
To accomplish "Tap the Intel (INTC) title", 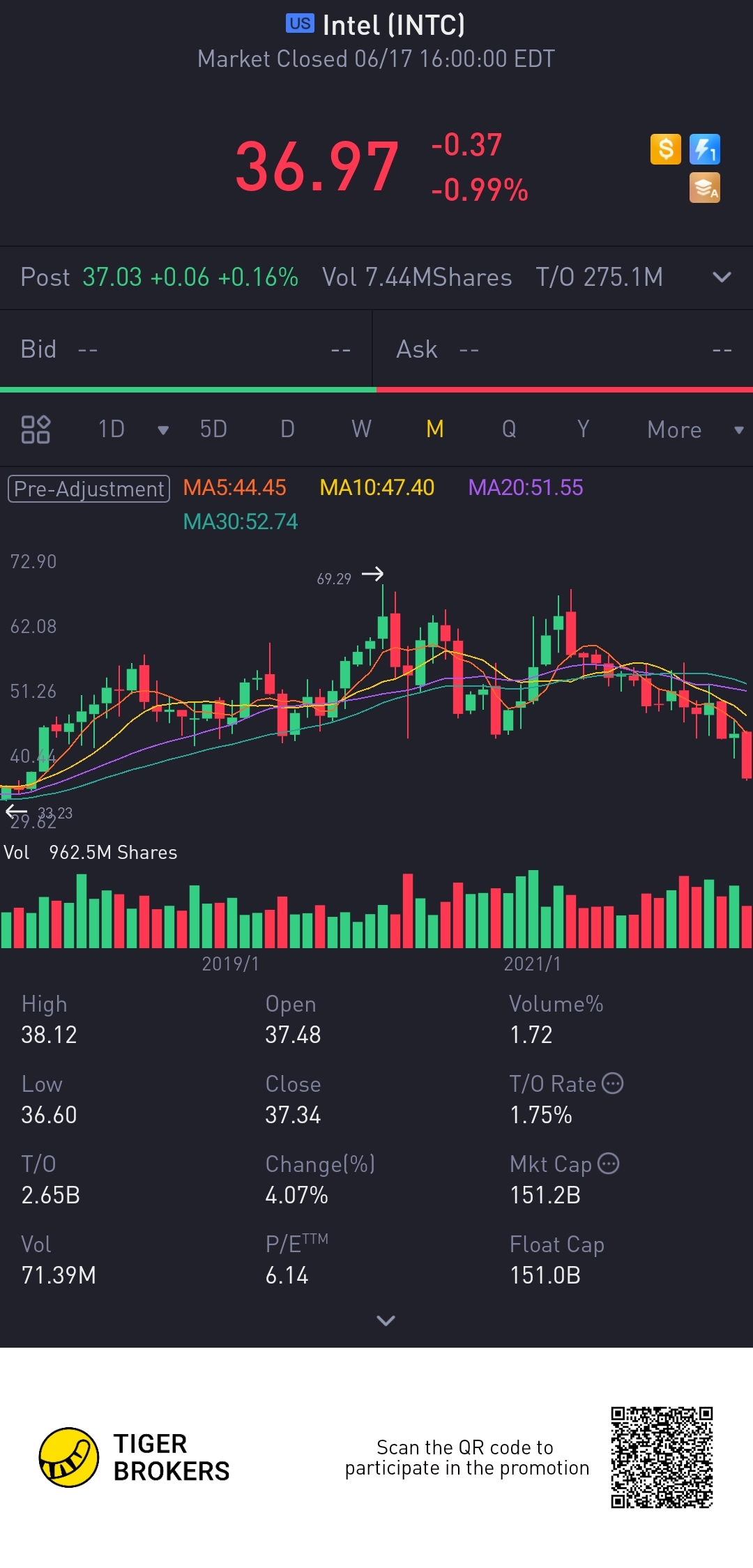I will point(394,25).
